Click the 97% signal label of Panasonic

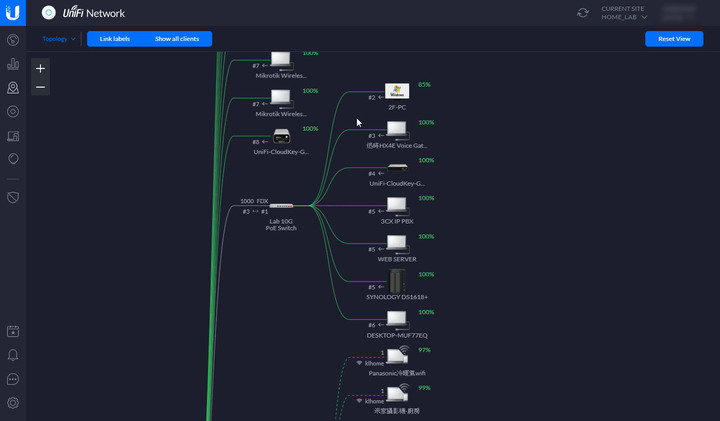424,350
